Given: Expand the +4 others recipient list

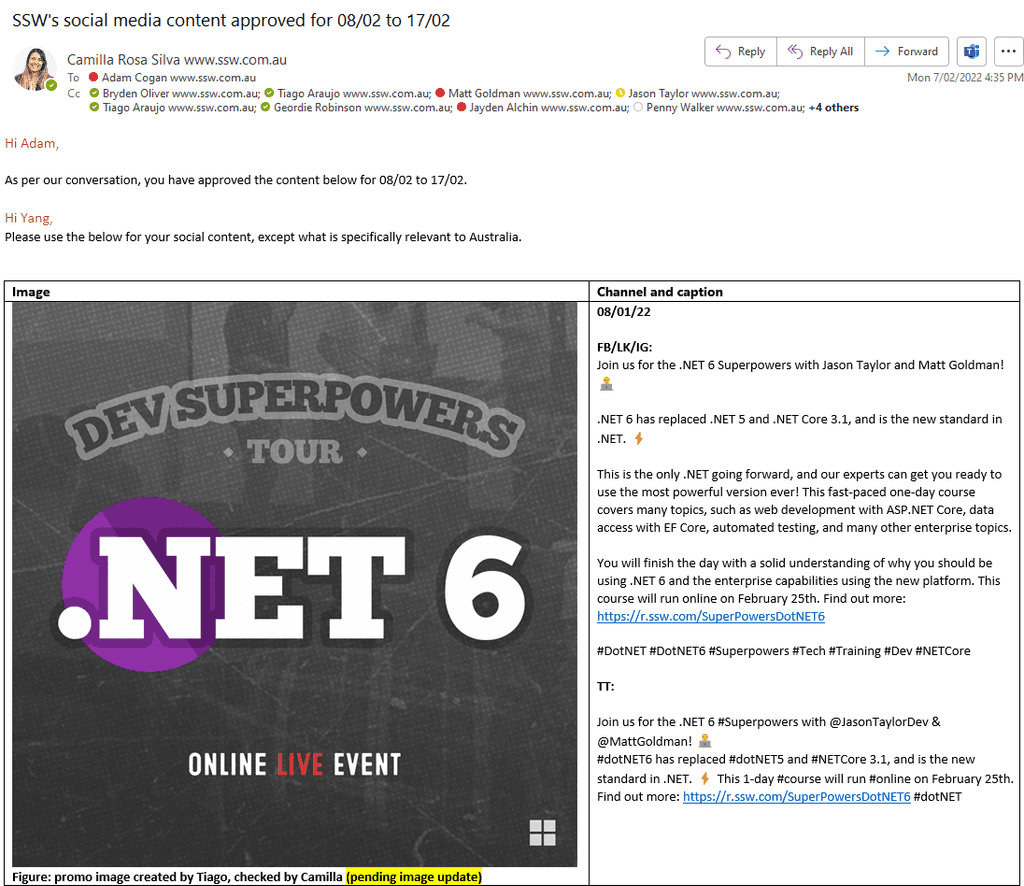Looking at the screenshot, I should 833,108.
